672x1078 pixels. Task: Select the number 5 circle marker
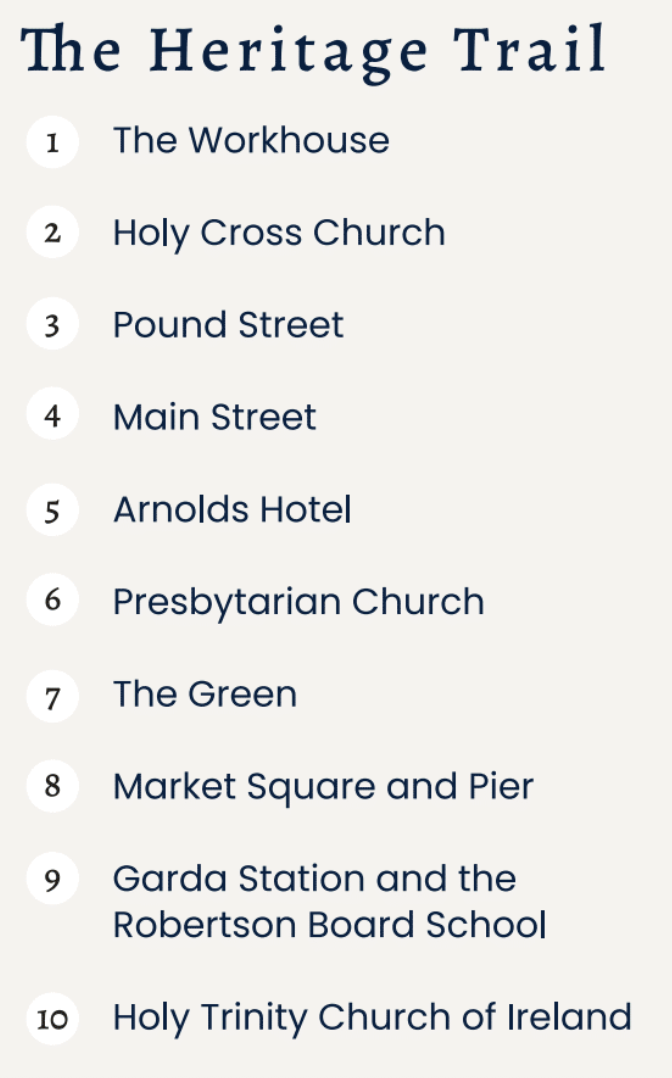(52, 510)
